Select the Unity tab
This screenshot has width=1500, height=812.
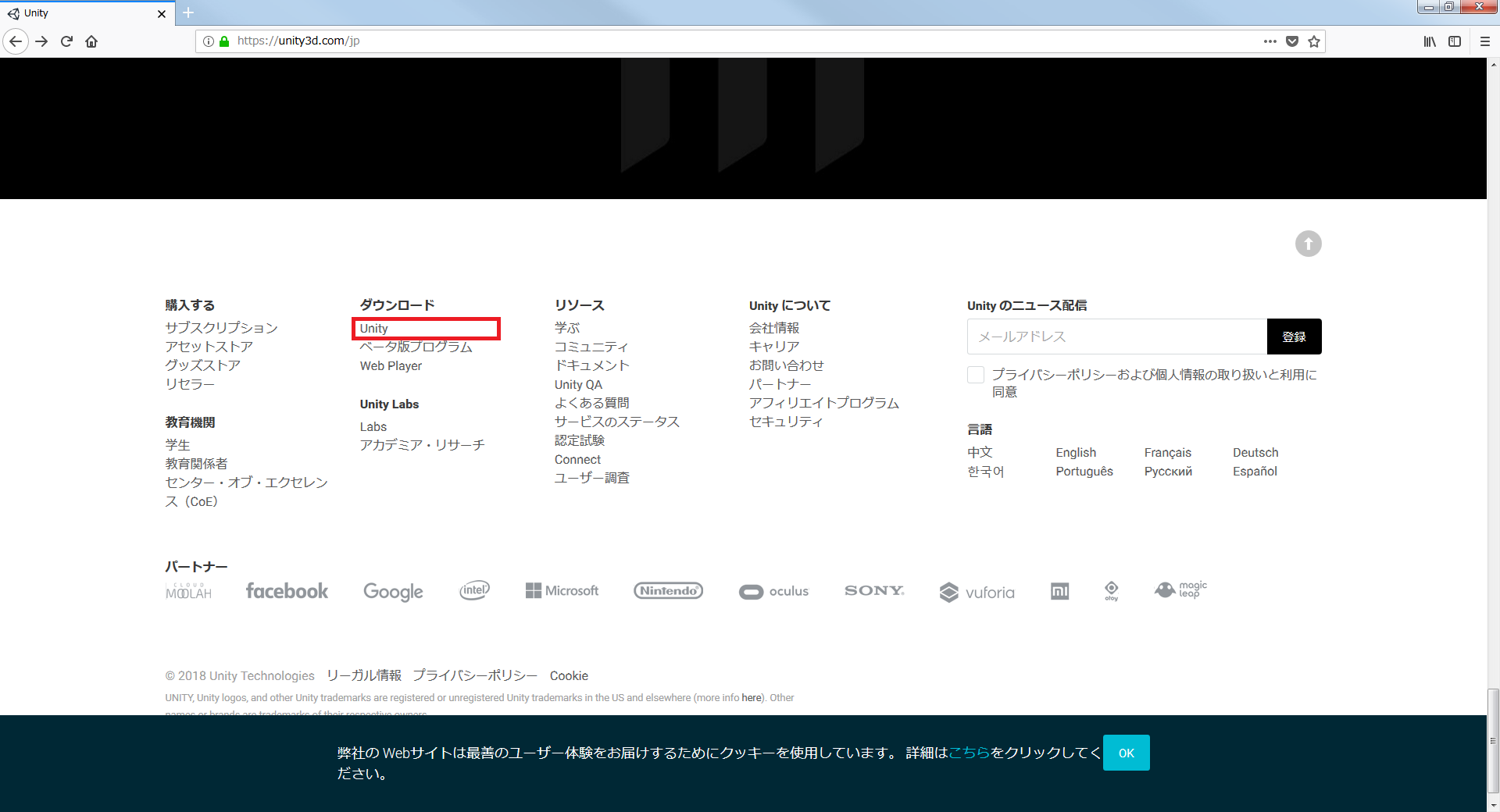[x=86, y=13]
